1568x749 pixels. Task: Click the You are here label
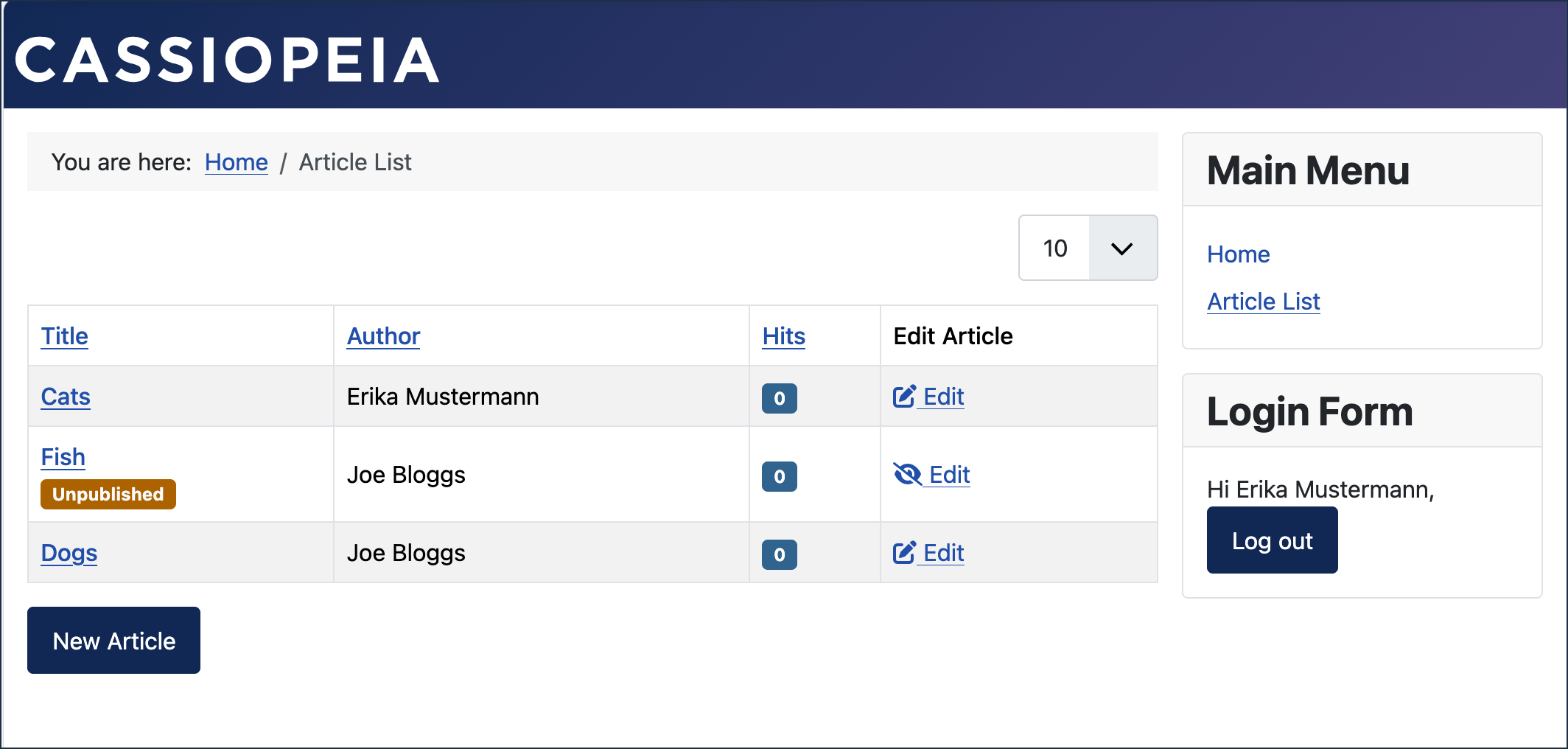(x=122, y=162)
